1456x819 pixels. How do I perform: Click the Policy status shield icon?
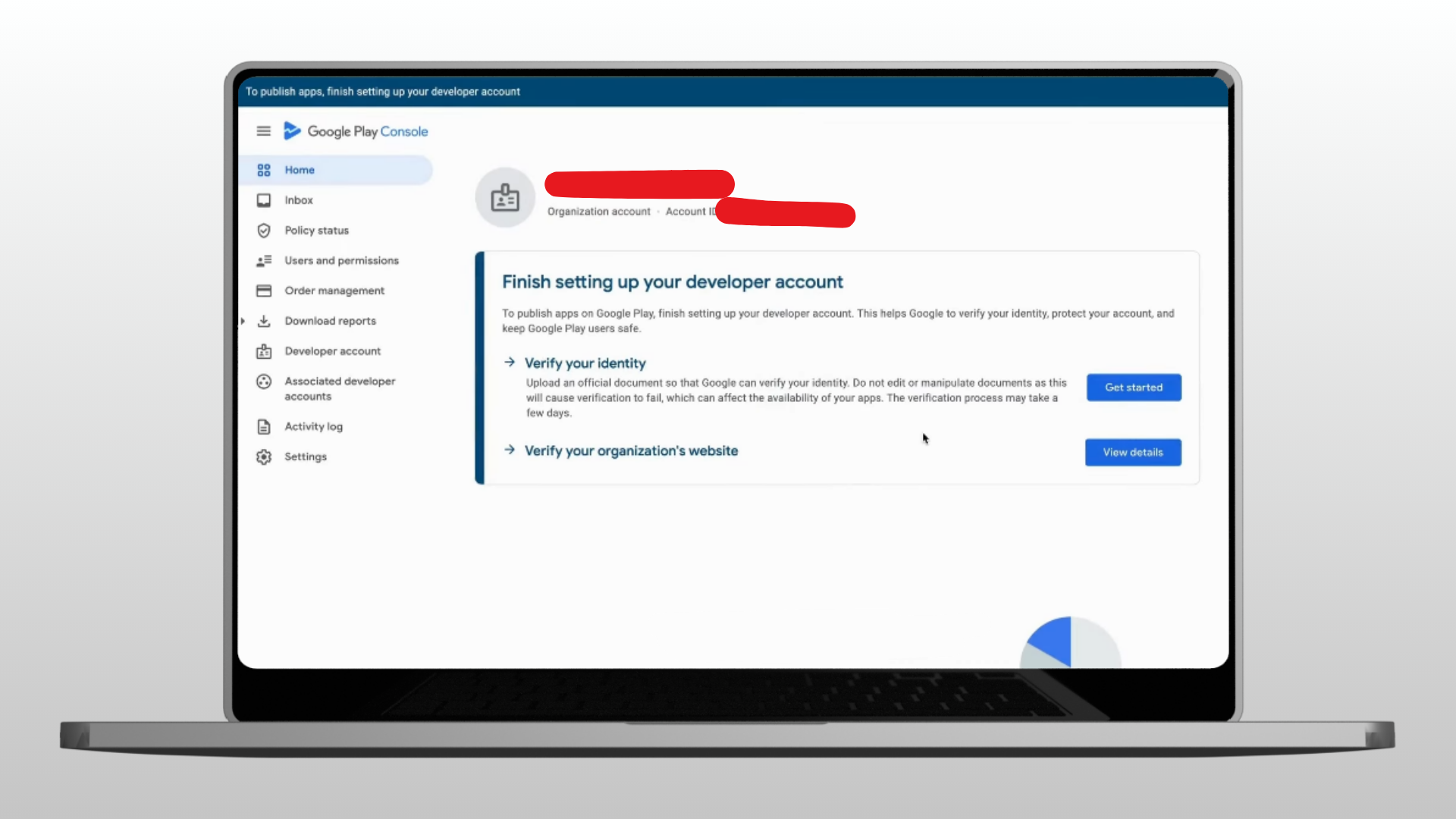(x=263, y=231)
